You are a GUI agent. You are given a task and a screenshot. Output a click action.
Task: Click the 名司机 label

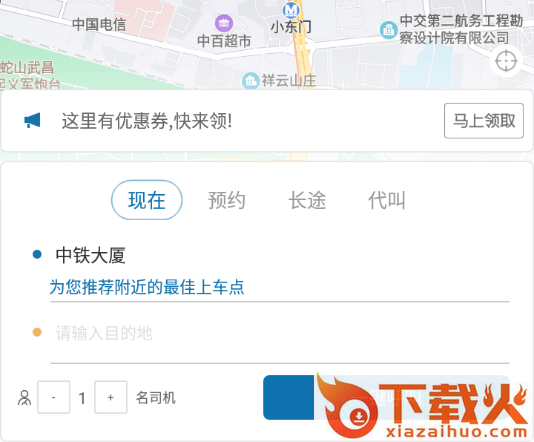tap(156, 397)
